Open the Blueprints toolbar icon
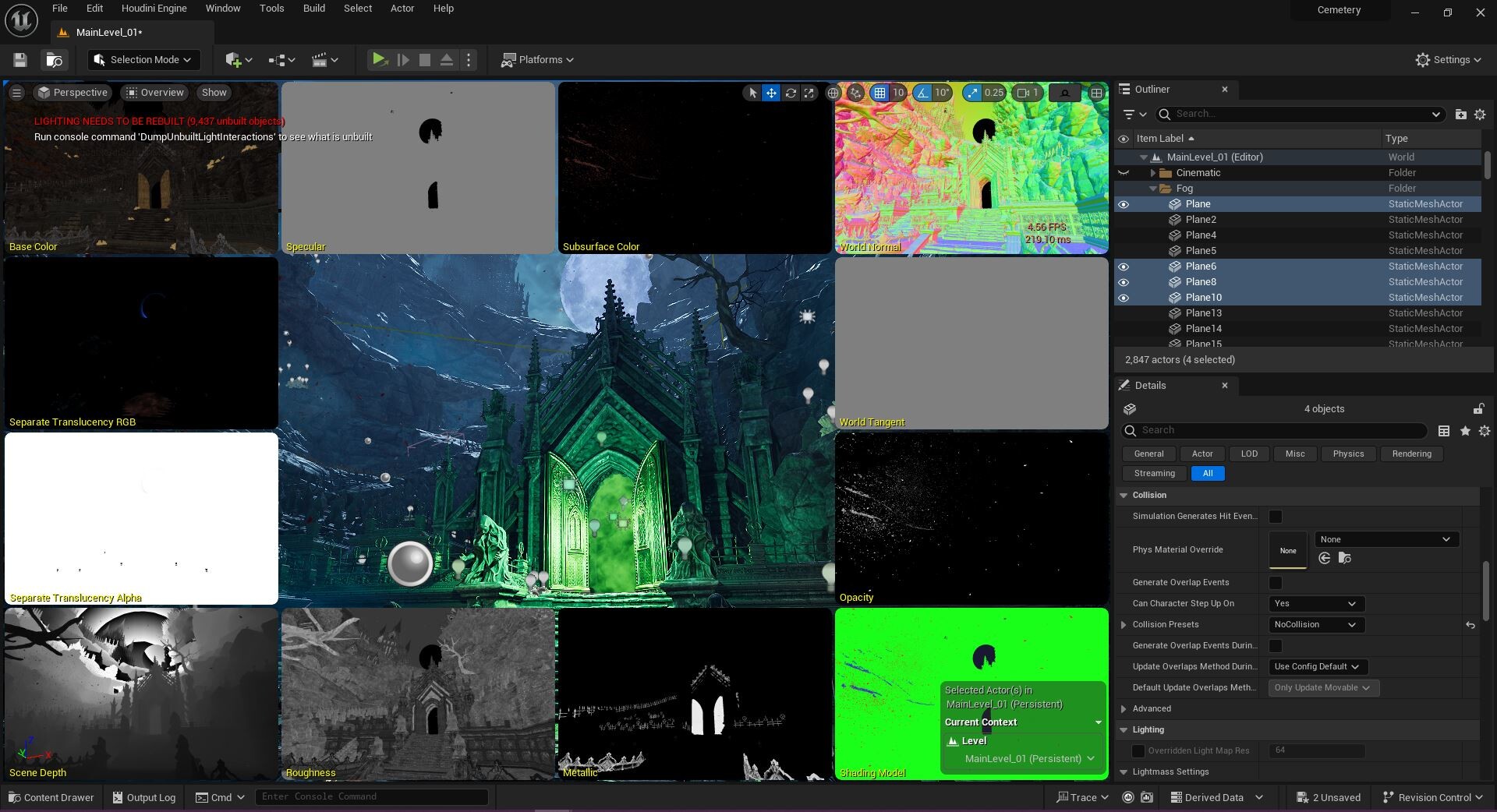Screen dimensions: 1497x812 tap(278, 60)
